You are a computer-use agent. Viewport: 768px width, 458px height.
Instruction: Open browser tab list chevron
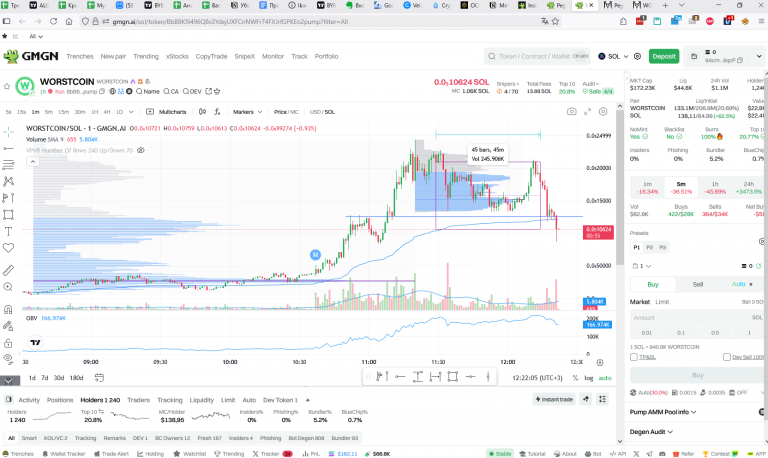(681, 5)
